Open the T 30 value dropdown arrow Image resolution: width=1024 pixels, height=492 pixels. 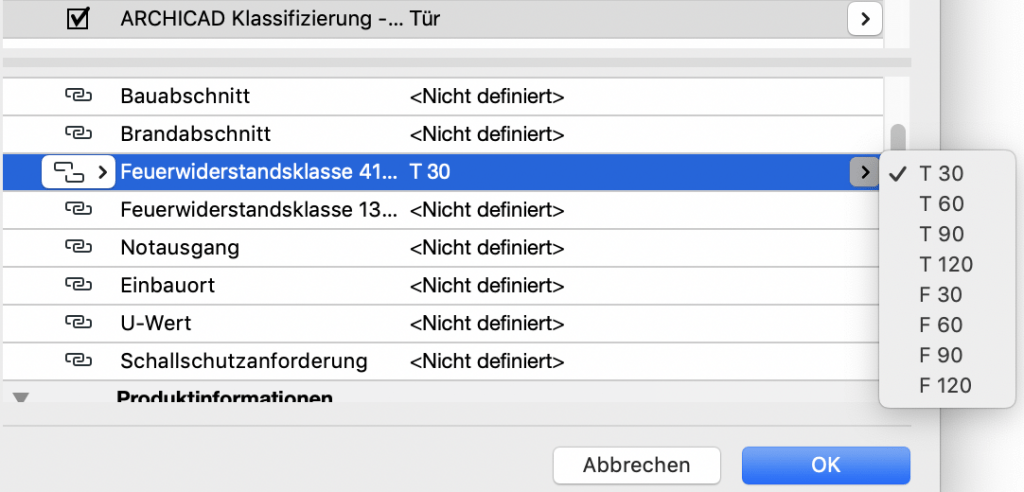point(864,172)
